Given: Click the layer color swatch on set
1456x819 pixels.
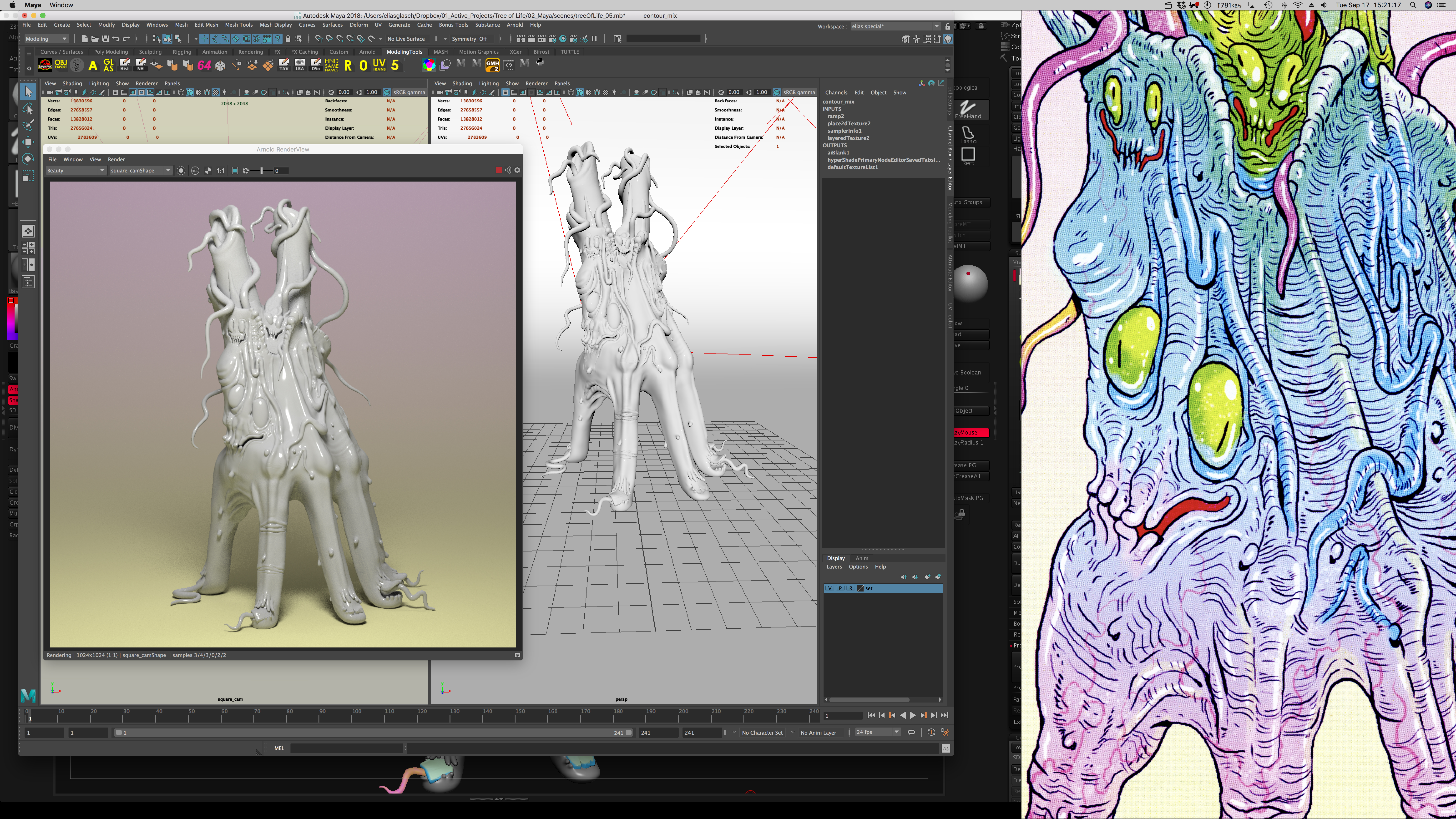Looking at the screenshot, I should coord(860,588).
